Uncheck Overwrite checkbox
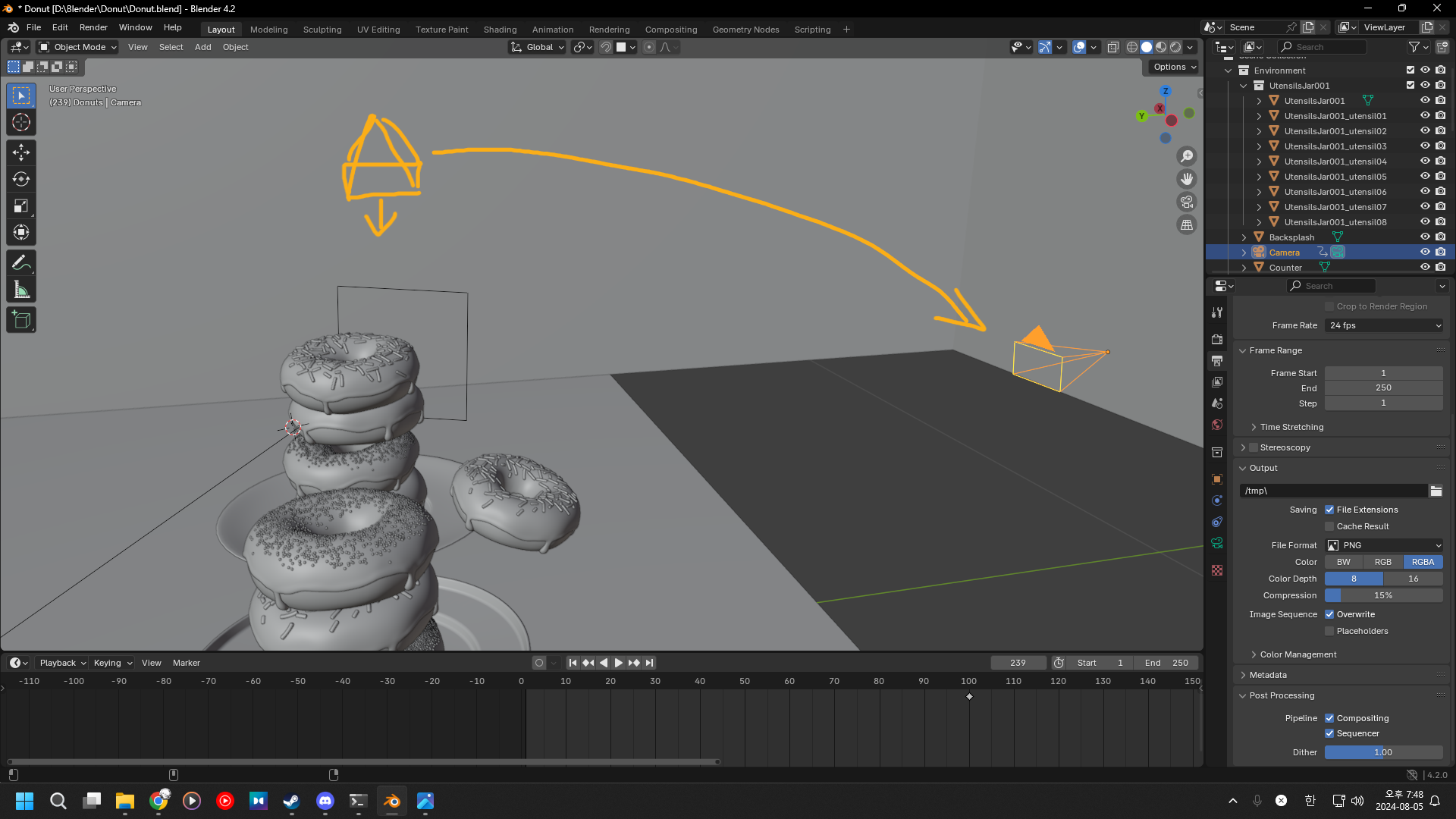Screen dimensions: 1456x819 pyautogui.click(x=1329, y=614)
